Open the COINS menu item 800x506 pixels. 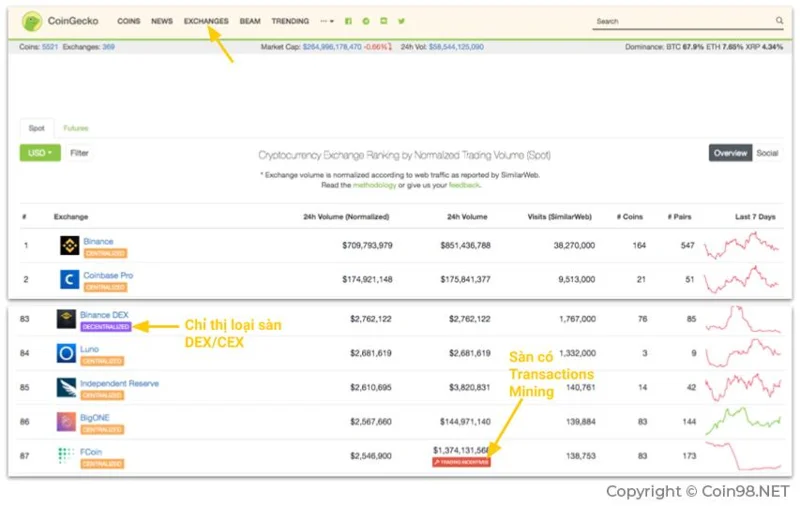point(129,21)
